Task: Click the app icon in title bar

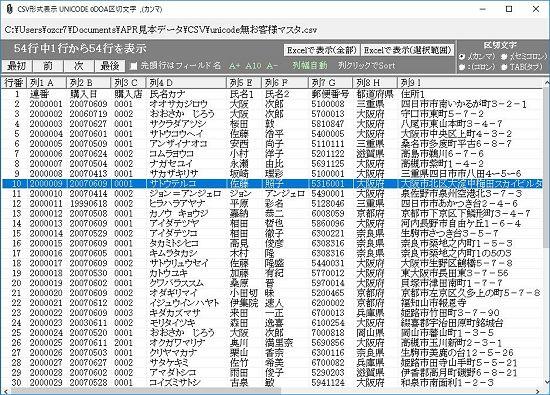Action: tap(9, 9)
